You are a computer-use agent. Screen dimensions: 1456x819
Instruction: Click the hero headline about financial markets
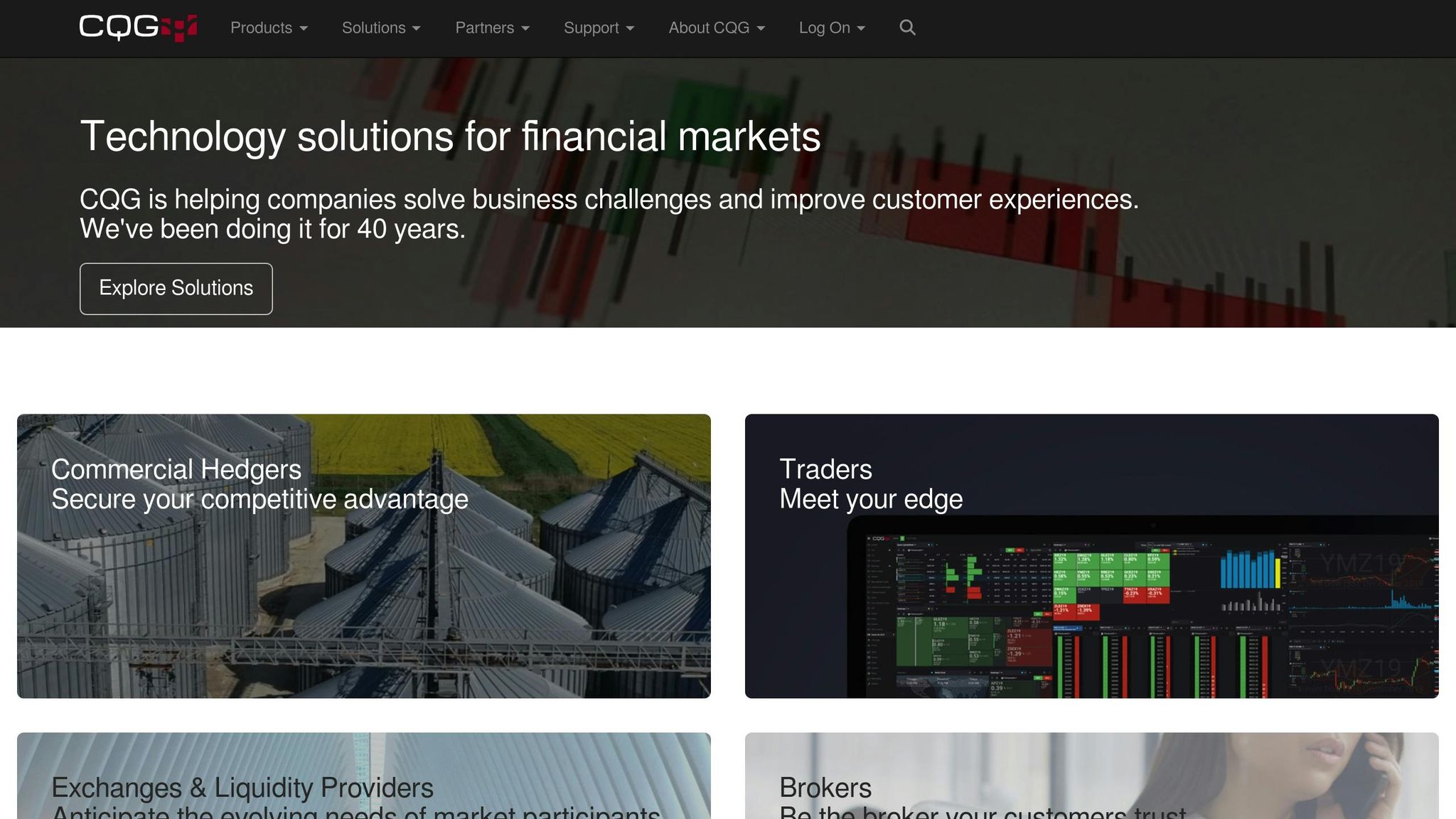pos(450,136)
